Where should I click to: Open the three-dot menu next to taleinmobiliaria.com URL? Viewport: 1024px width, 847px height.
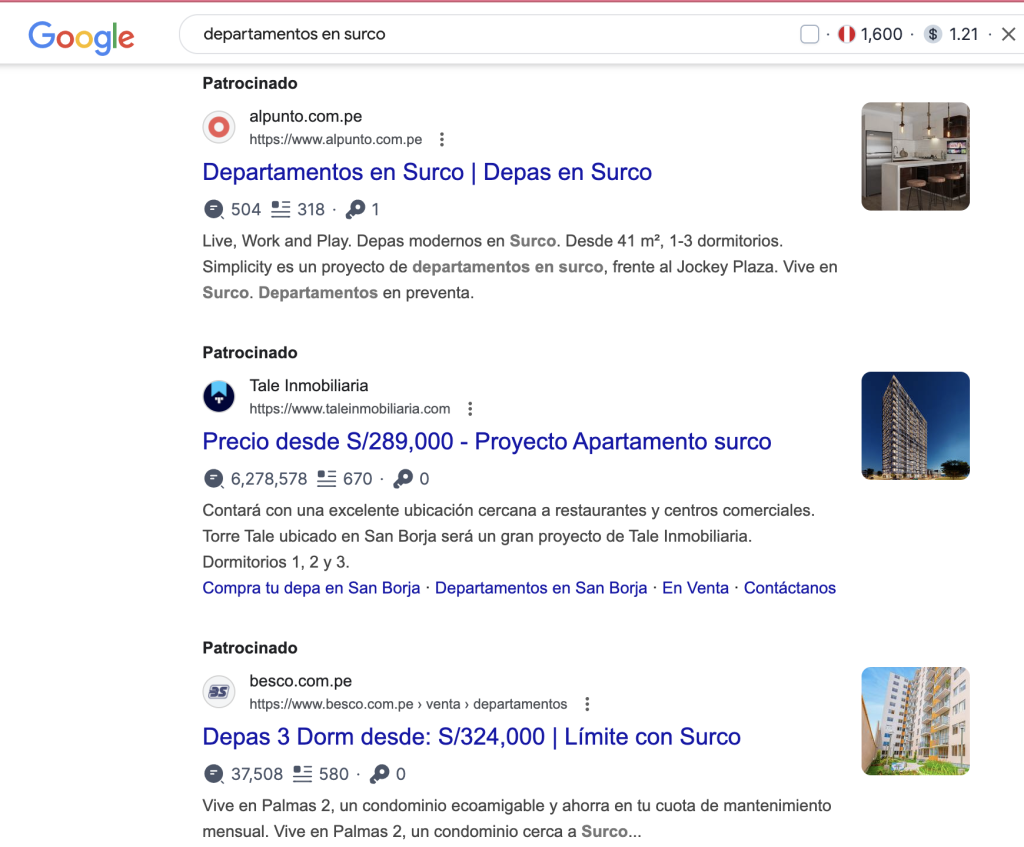[x=470, y=409]
